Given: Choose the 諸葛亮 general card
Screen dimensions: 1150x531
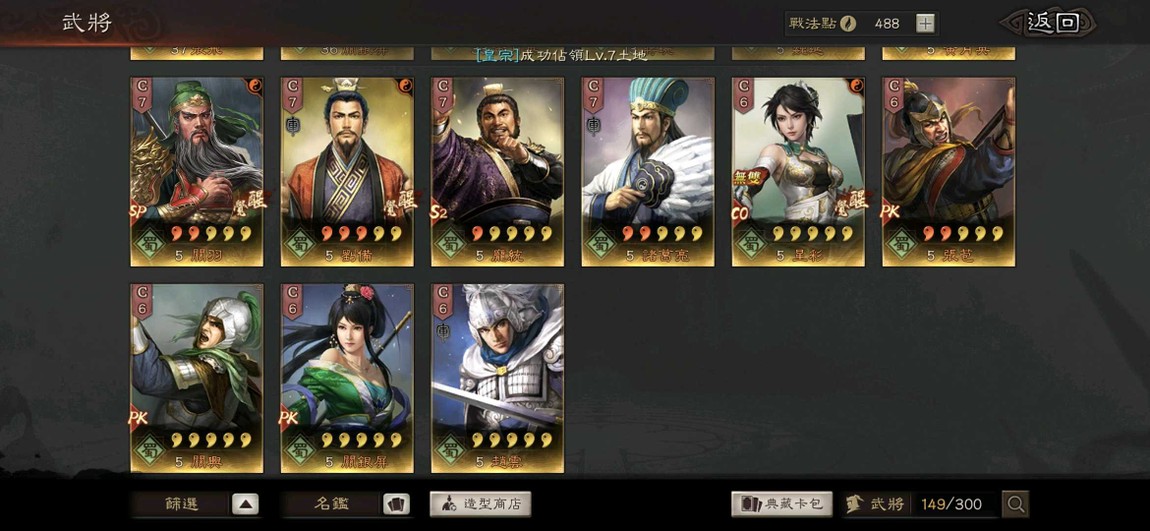Looking at the screenshot, I should point(648,172).
